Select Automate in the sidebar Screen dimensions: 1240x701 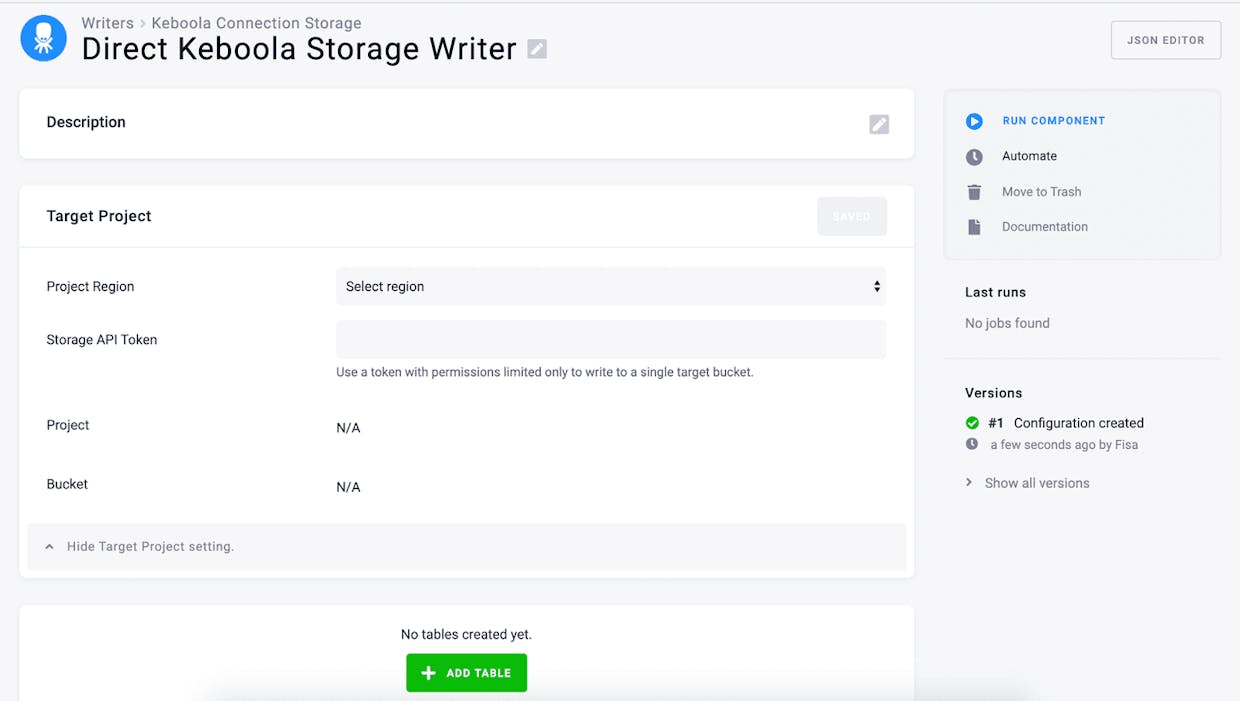coord(1029,156)
